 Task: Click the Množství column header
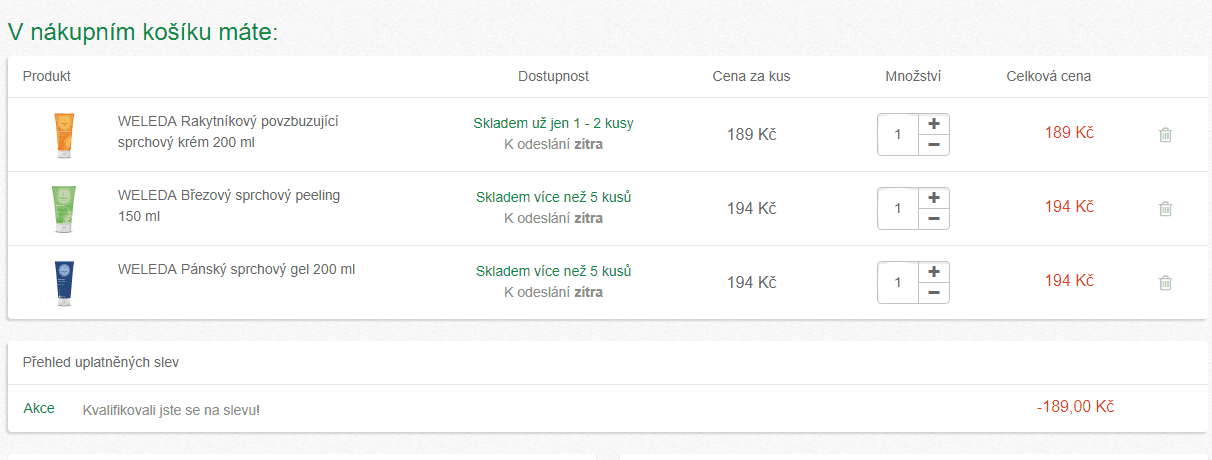click(913, 76)
